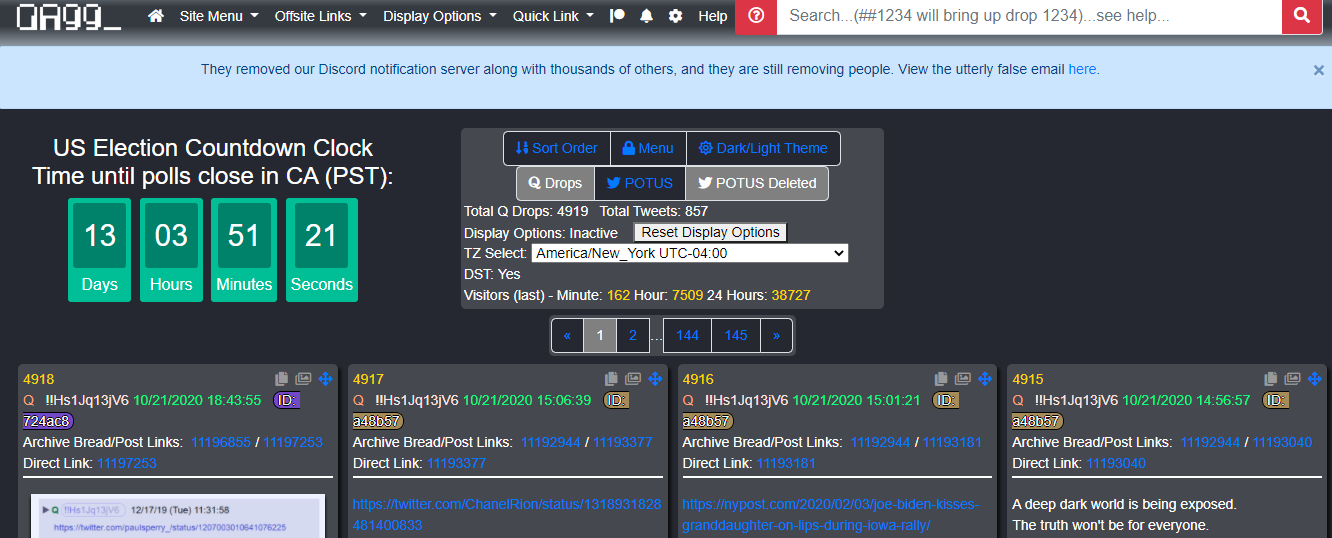The height and width of the screenshot is (538, 1332).
Task: Expand the Offsite Links dropdown
Action: click(320, 16)
